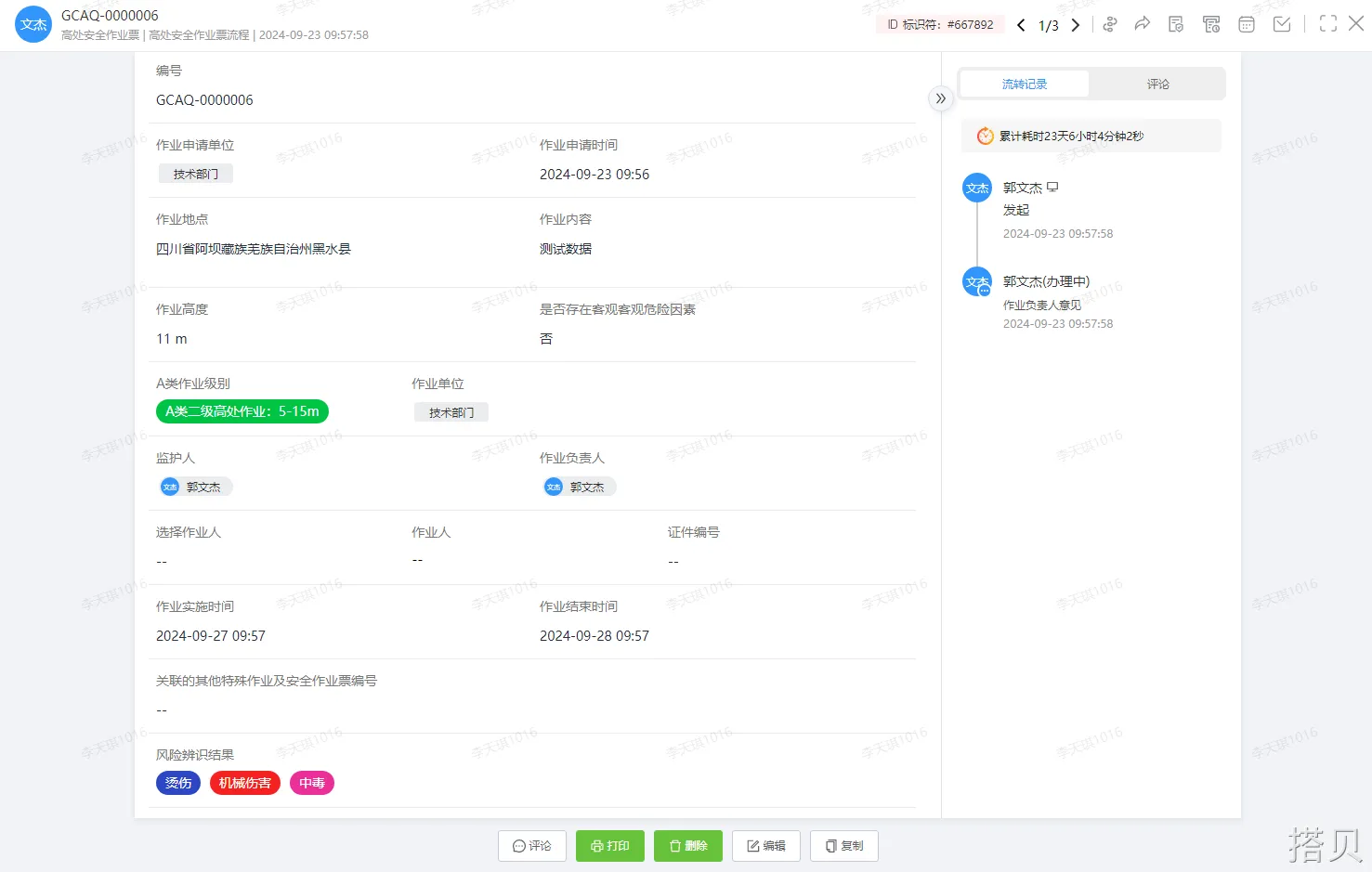This screenshot has width=1372, height=872.
Task: Select the 流转记录 tab
Action: (1024, 84)
